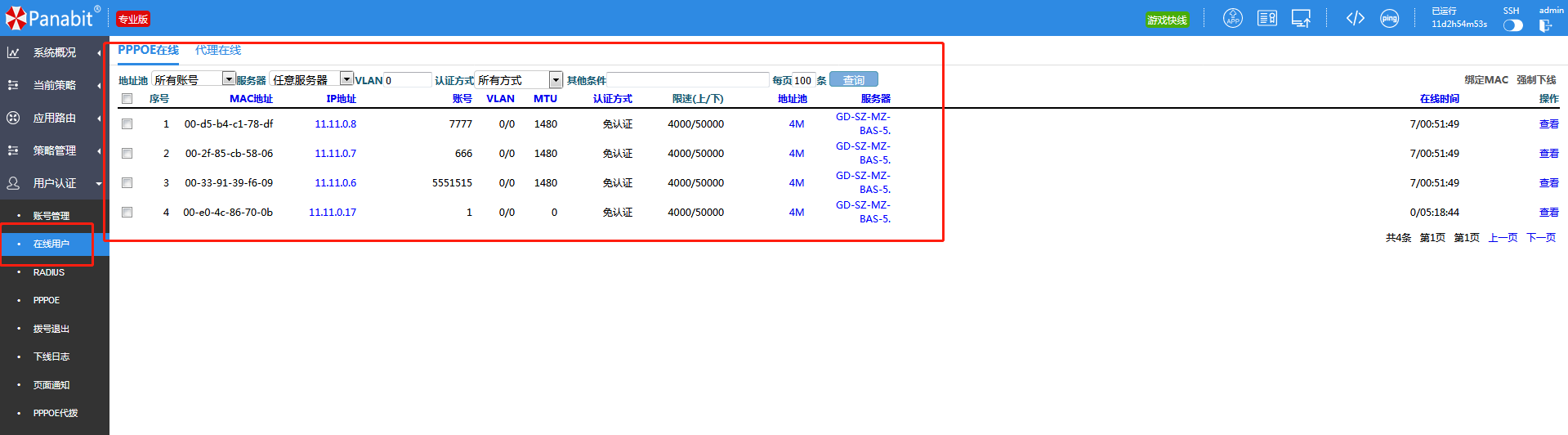Check the select-all checkbox in table header
This screenshot has width=1568, height=435.
[x=127, y=99]
